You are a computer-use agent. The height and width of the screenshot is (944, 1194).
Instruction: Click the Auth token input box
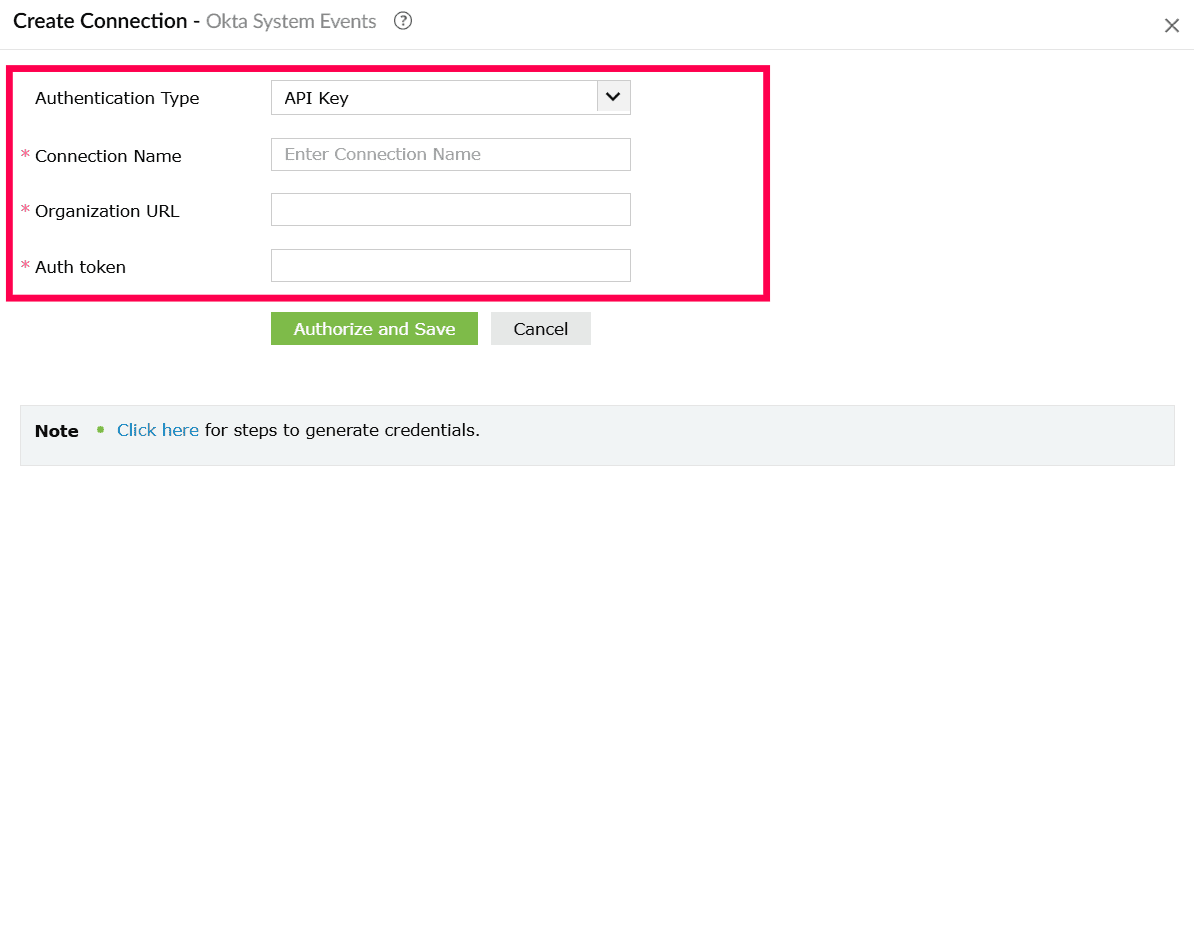tap(451, 266)
